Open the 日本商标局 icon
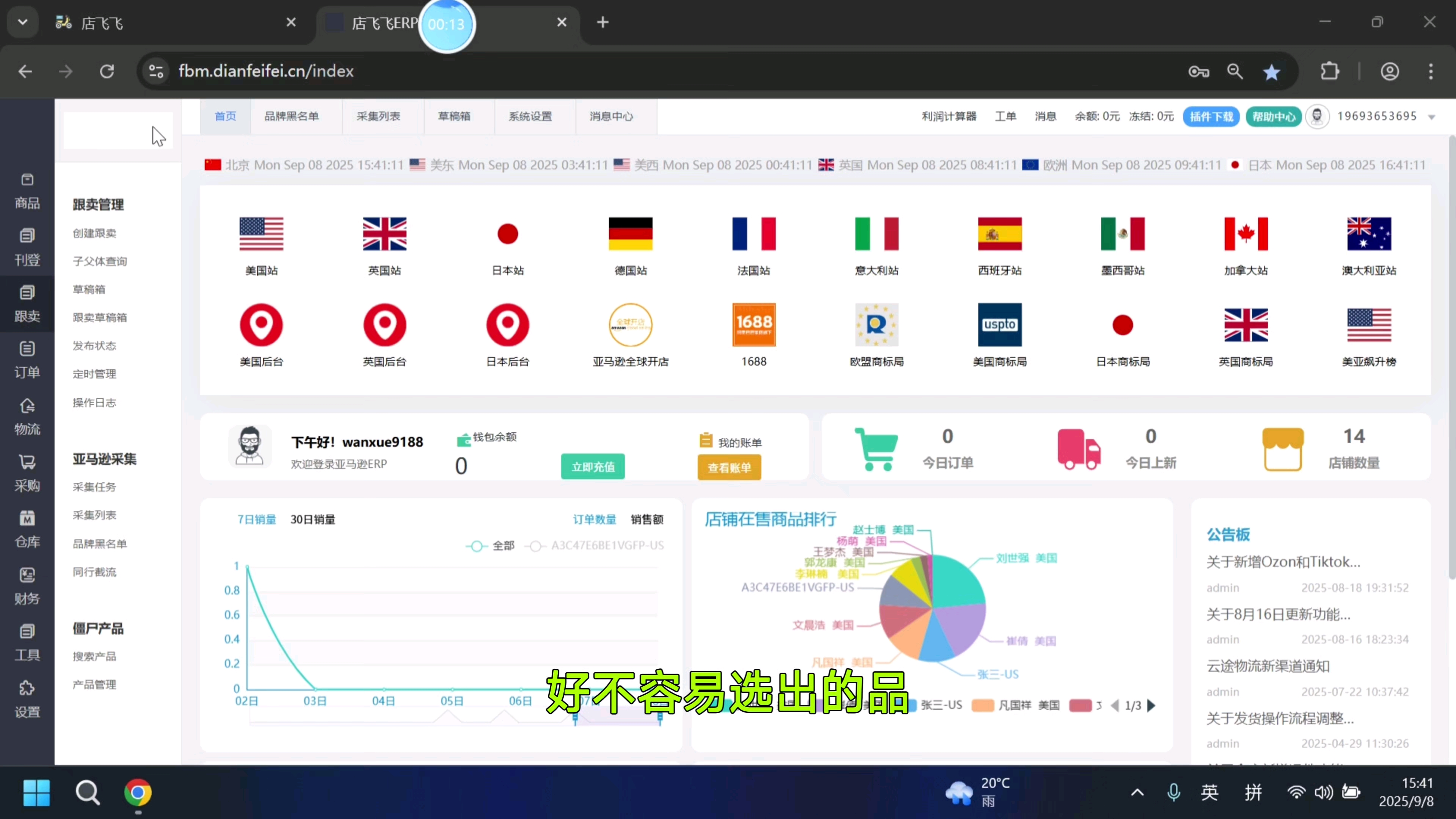 [1123, 325]
